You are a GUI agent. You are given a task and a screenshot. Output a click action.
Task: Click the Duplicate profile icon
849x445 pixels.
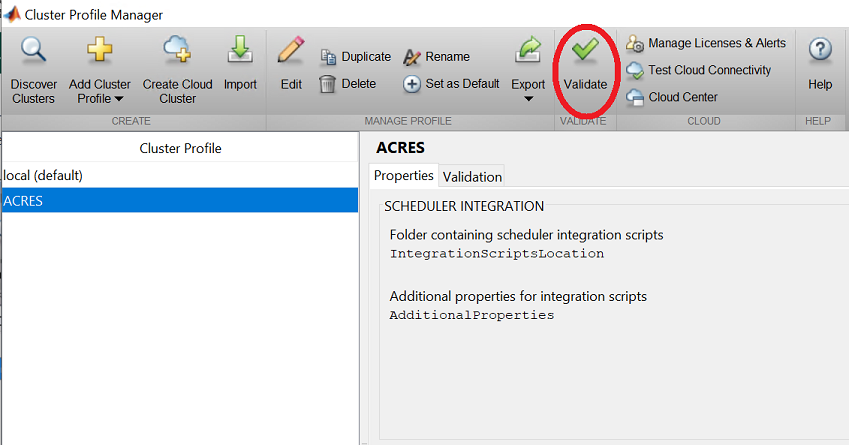pyautogui.click(x=328, y=56)
